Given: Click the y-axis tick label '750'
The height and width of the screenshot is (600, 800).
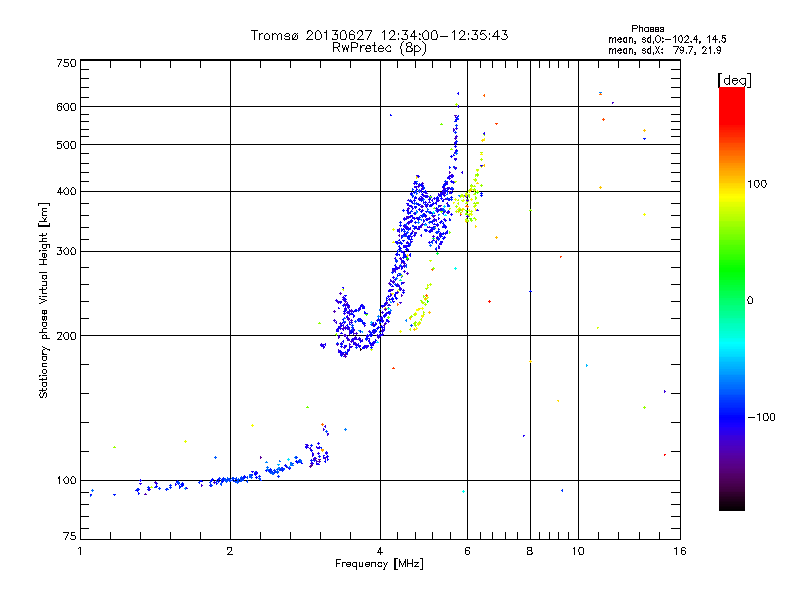Looking at the screenshot, I should pyautogui.click(x=66, y=63).
